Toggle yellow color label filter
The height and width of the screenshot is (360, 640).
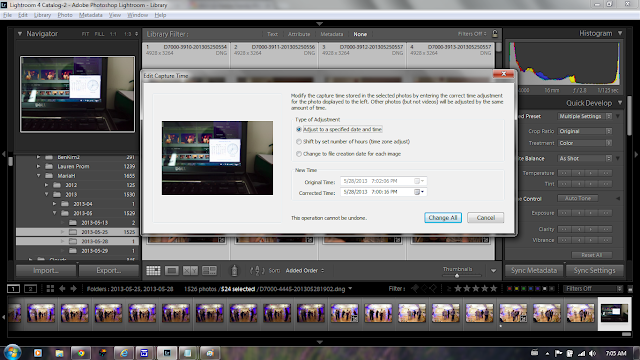[x=516, y=289]
